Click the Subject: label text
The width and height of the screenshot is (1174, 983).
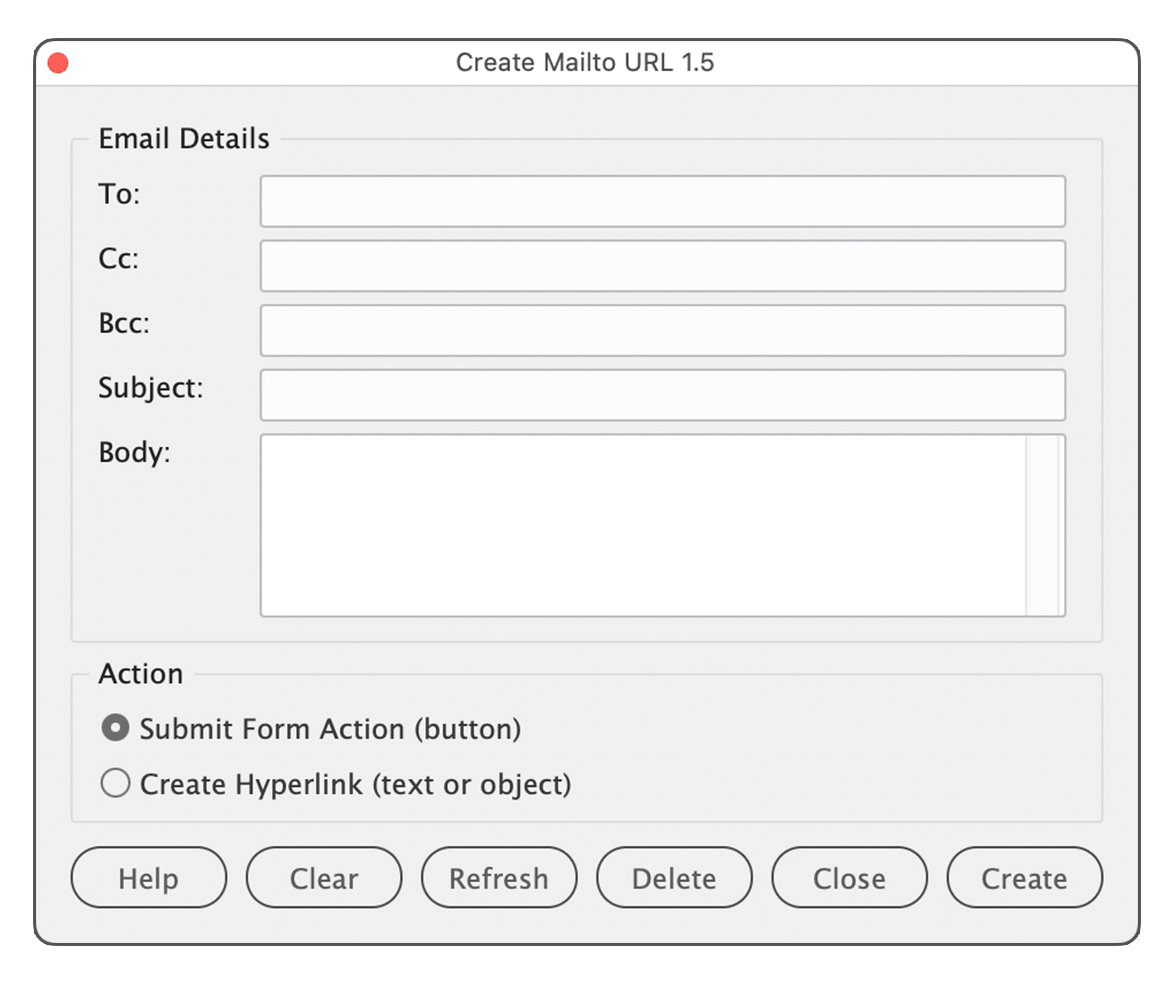[x=151, y=388]
